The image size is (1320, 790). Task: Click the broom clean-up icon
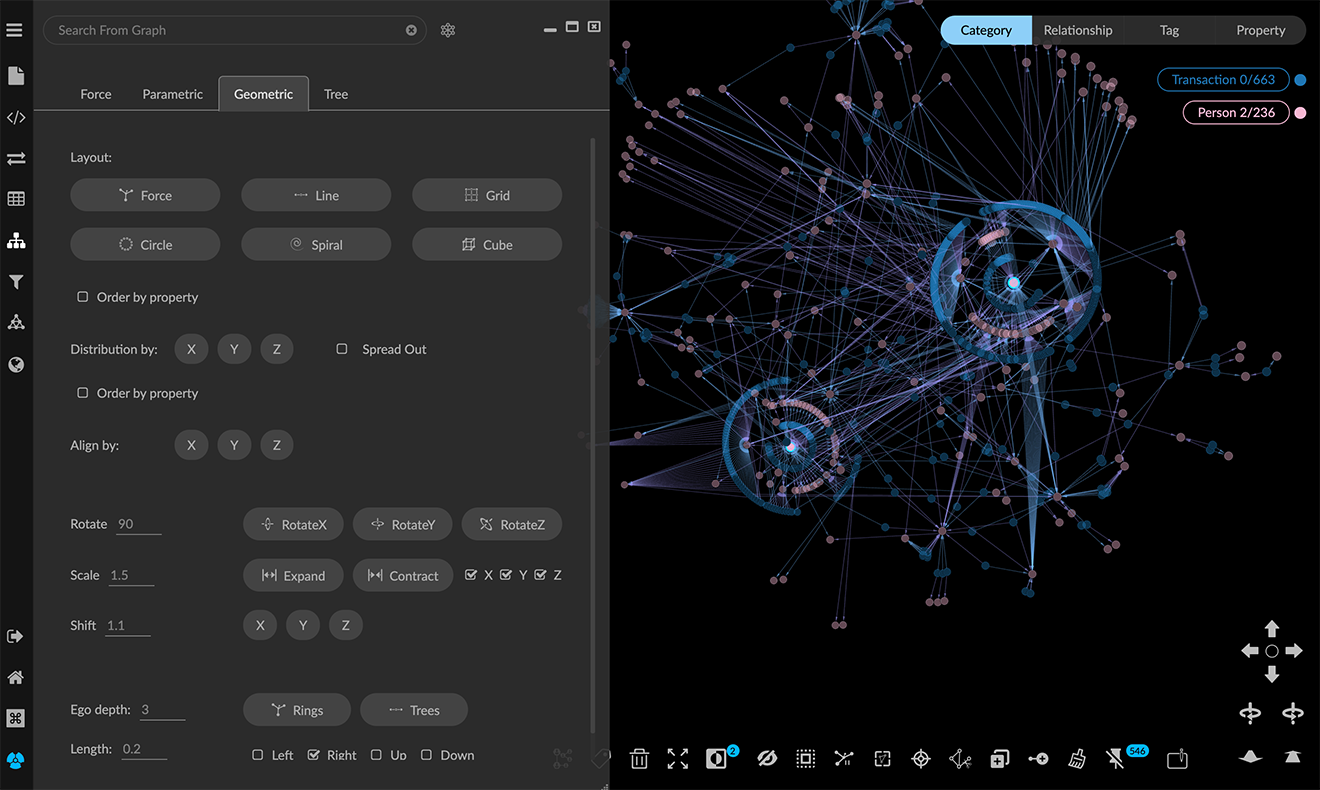(x=1077, y=759)
